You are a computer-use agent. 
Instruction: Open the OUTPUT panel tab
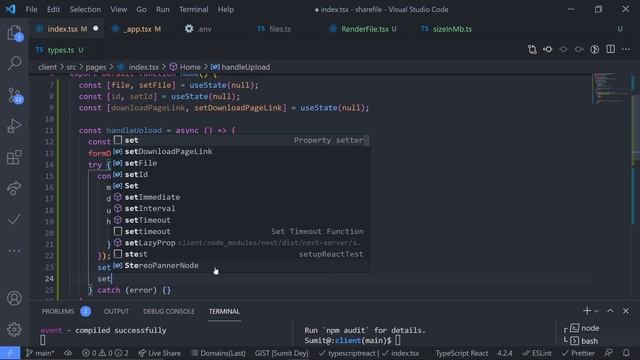(116, 311)
